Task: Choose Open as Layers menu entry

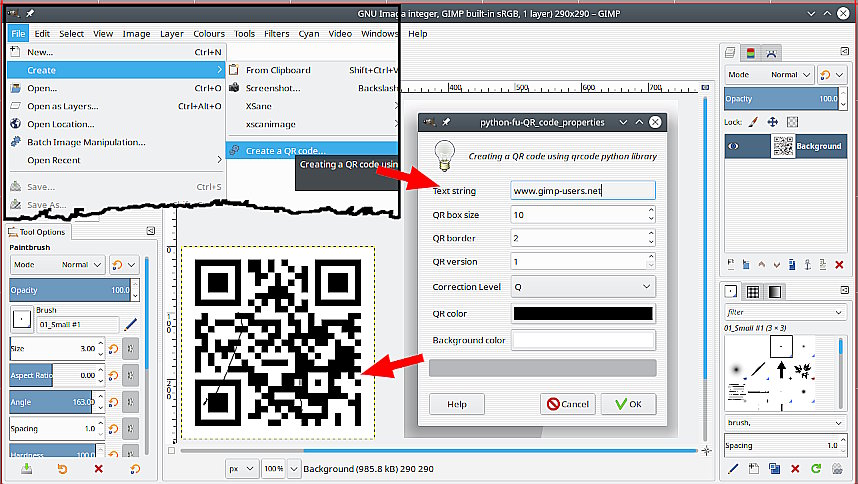Action: pyautogui.click(x=116, y=106)
